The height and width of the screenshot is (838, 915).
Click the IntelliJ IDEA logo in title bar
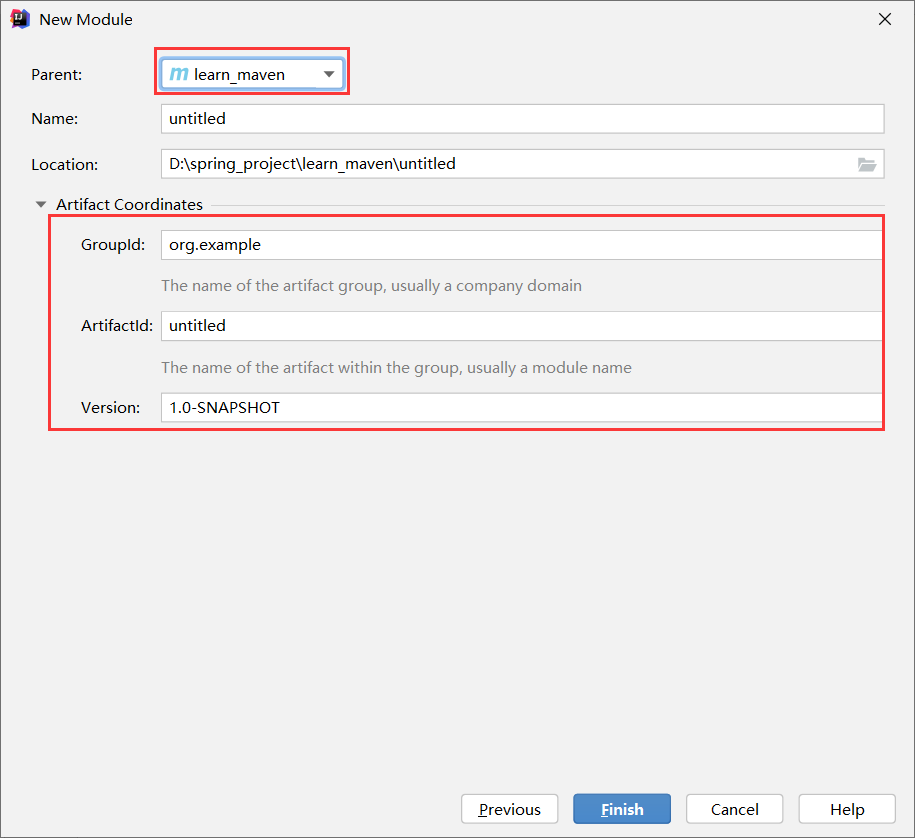pos(20,19)
